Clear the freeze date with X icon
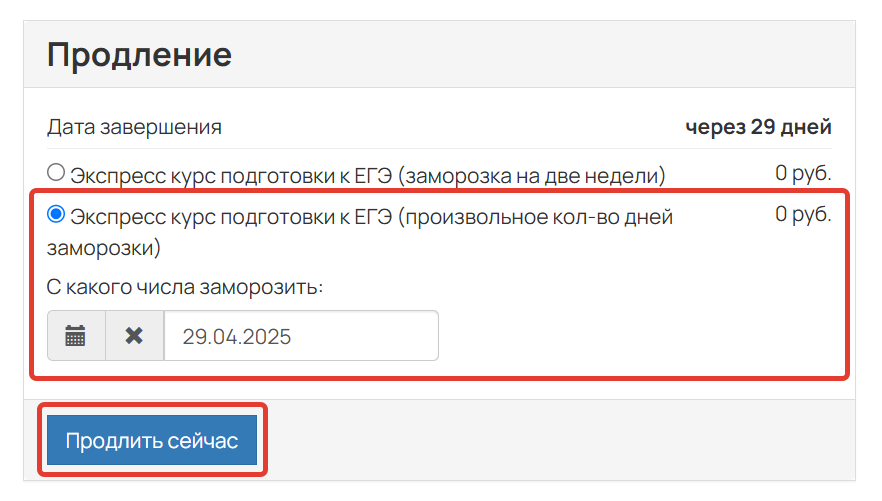Viewport: 882px width, 501px height. pos(134,336)
